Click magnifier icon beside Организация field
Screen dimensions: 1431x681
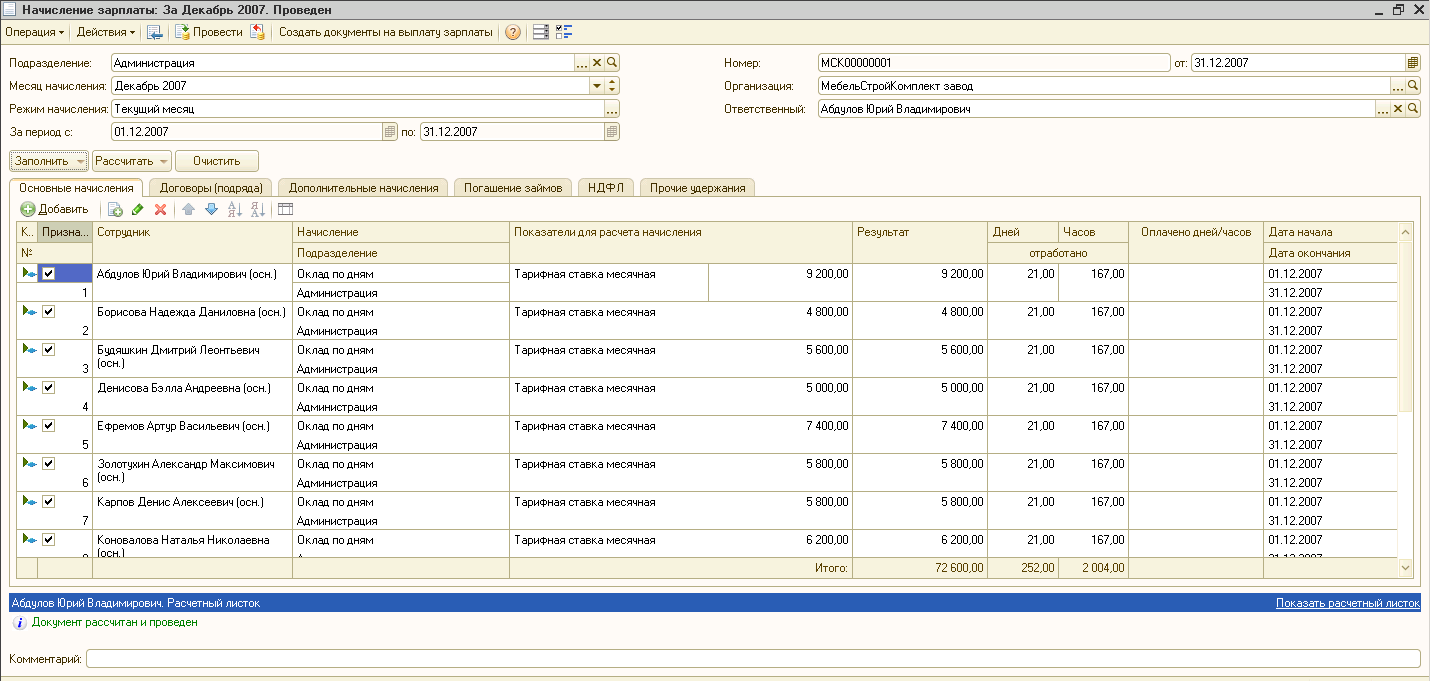[x=1413, y=86]
